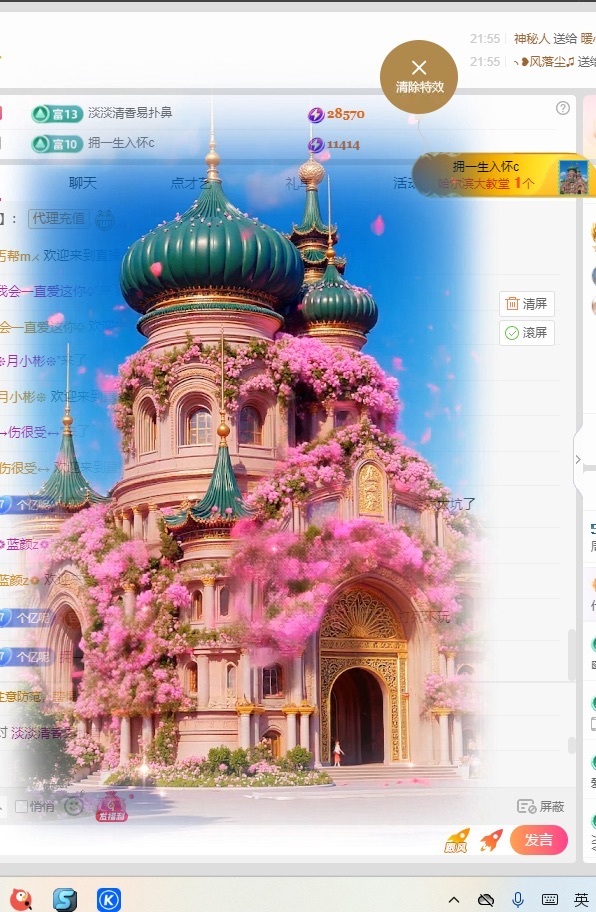Open the red bird app in taskbar
Screen dimensions: 596x912
21,899
